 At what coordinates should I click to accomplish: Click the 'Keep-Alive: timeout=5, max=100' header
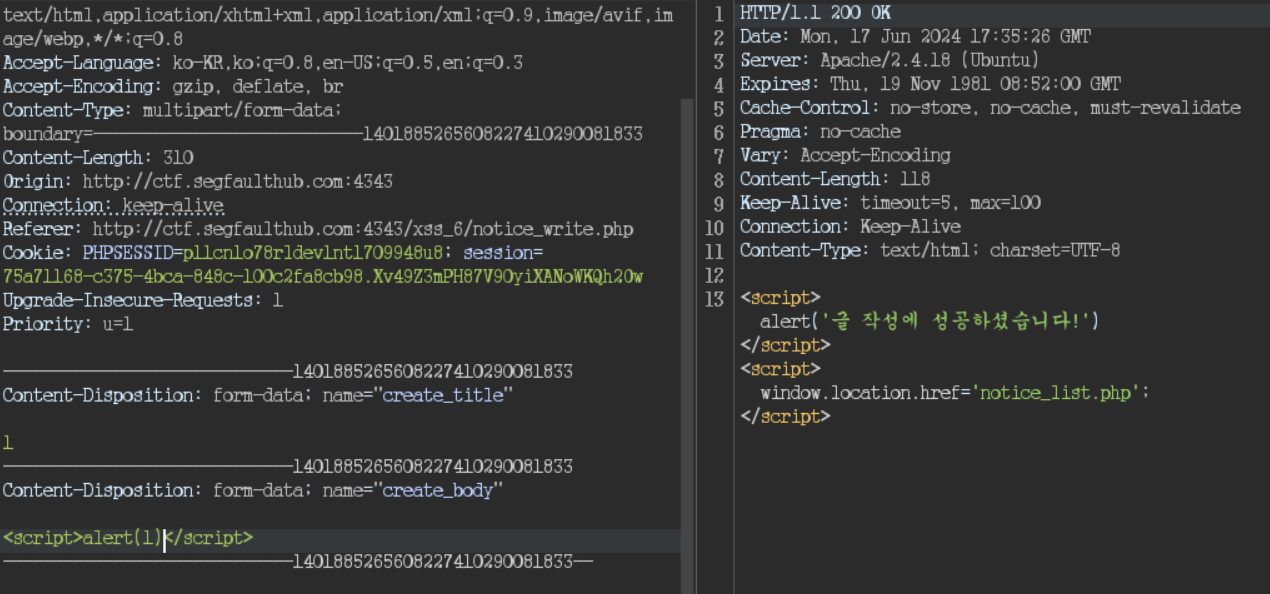point(890,203)
